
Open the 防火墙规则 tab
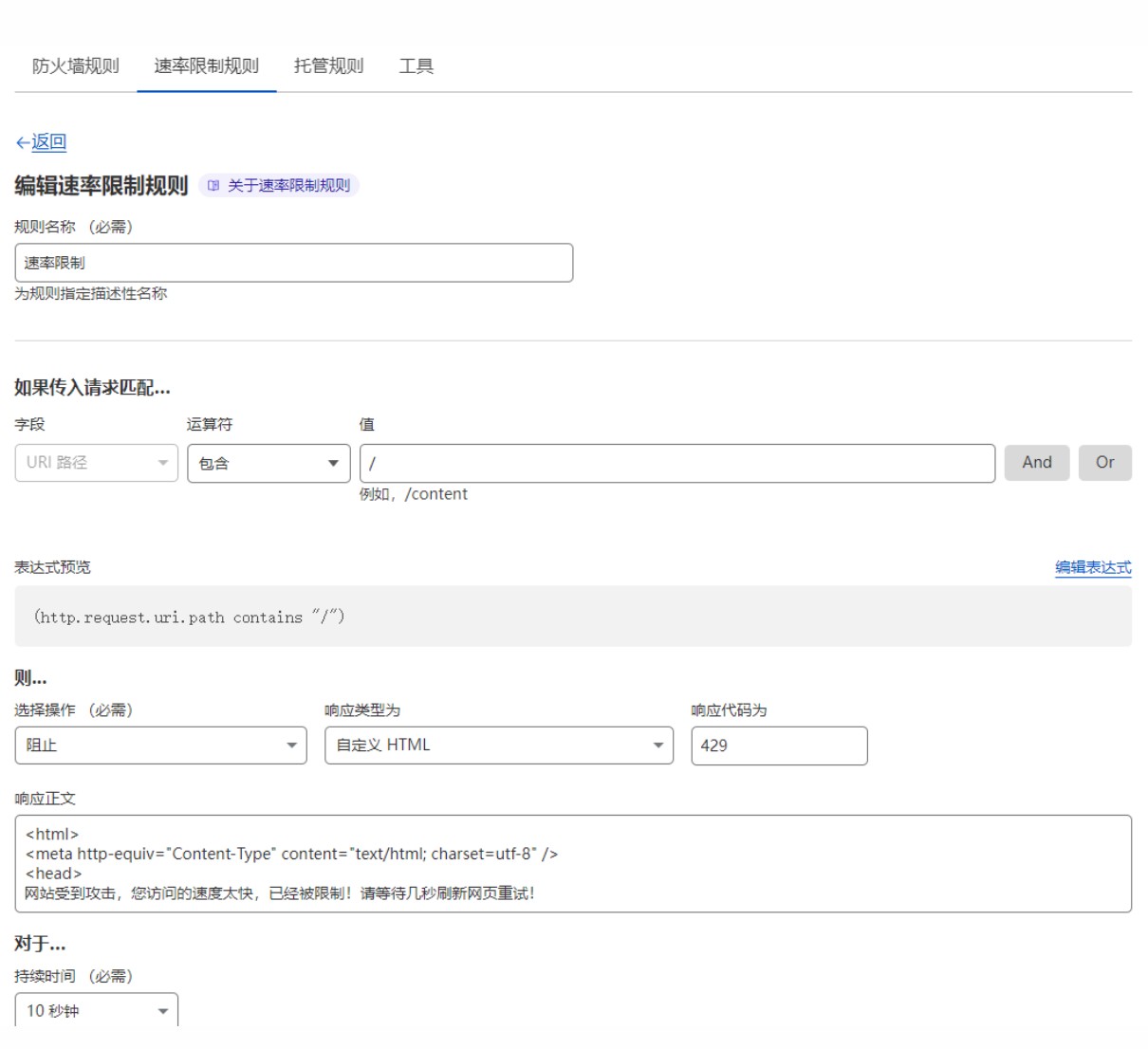pyautogui.click(x=76, y=66)
